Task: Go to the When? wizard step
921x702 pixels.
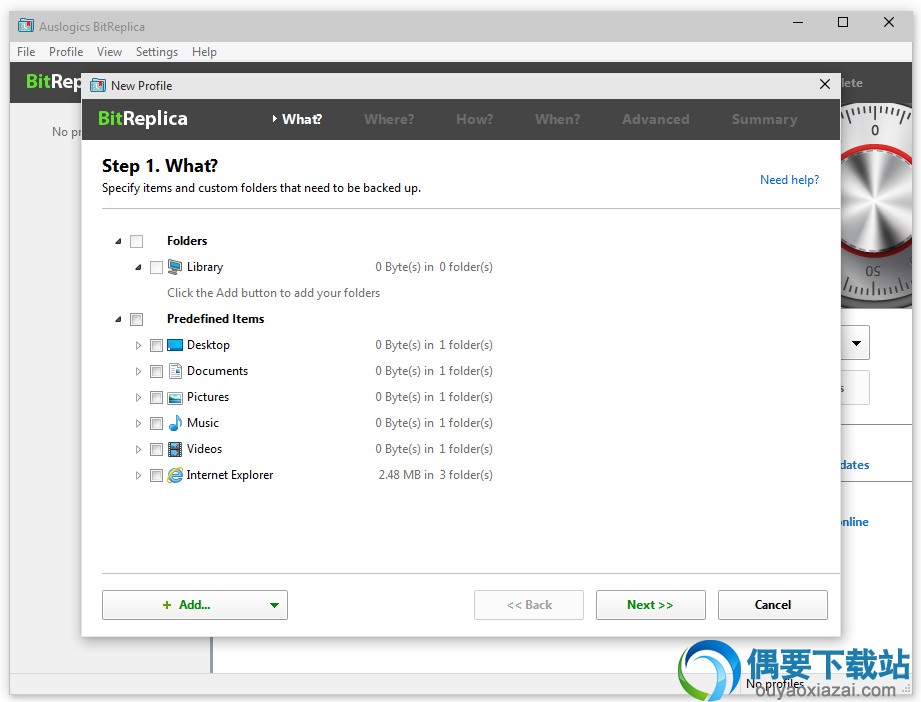Action: tap(557, 119)
